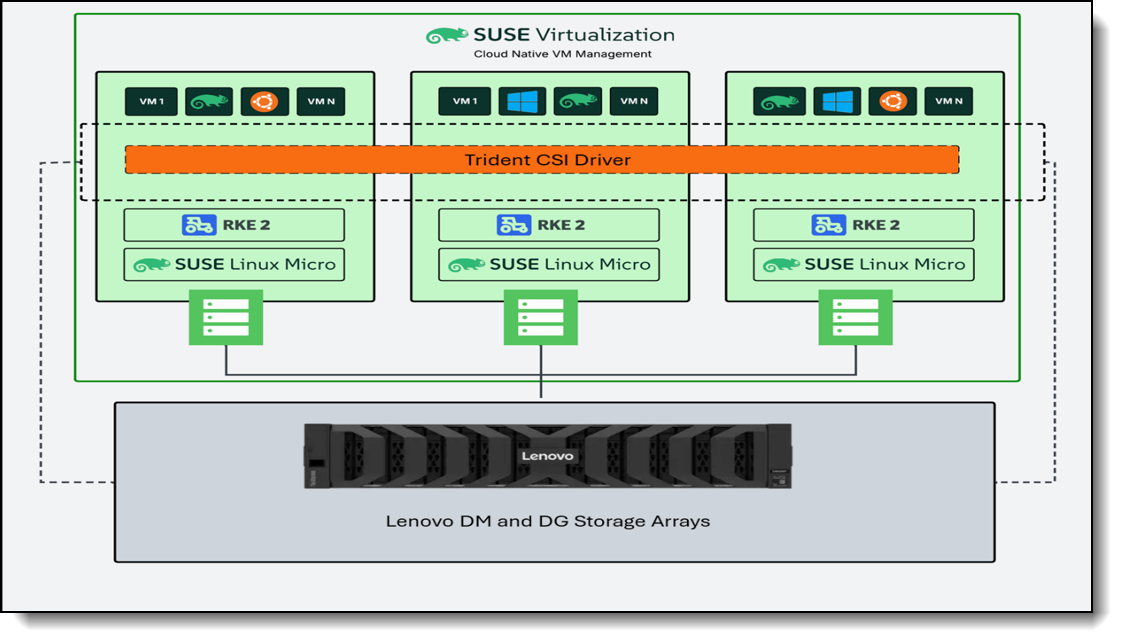Screen dimensions: 1123x643
Task: Click the SUSE Virtualization chameleon logo at top
Action: click(447, 36)
